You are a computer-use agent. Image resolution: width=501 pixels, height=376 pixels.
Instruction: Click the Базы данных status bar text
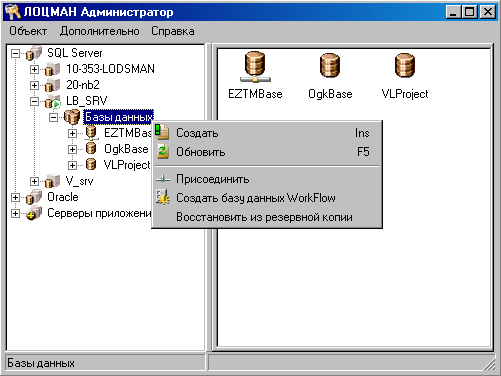[x=41, y=363]
